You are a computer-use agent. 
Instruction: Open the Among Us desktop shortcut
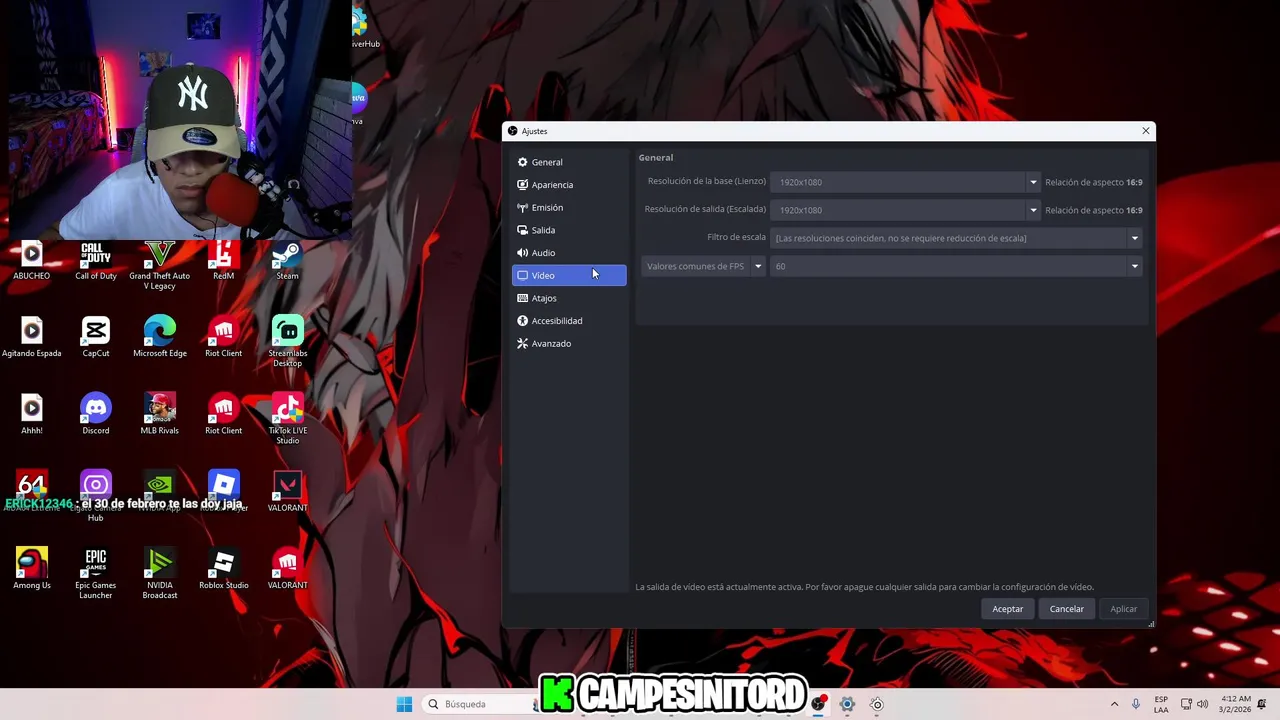point(32,569)
